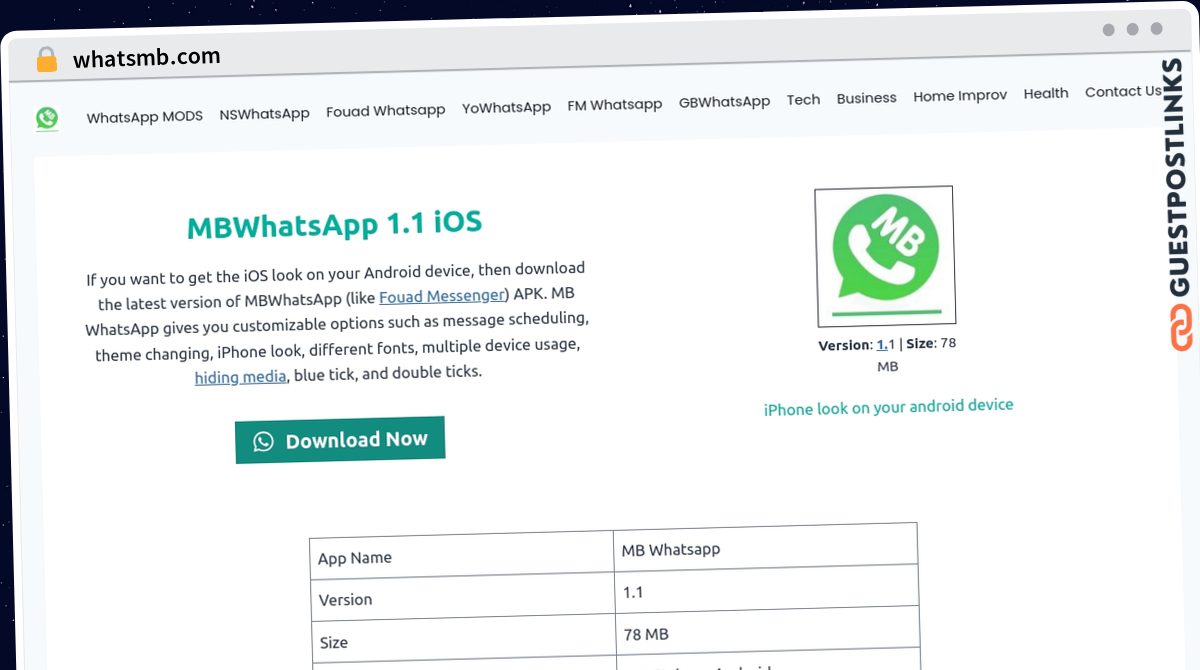Open GBWhatsApp navigation item
This screenshot has height=670, width=1200.
point(725,102)
